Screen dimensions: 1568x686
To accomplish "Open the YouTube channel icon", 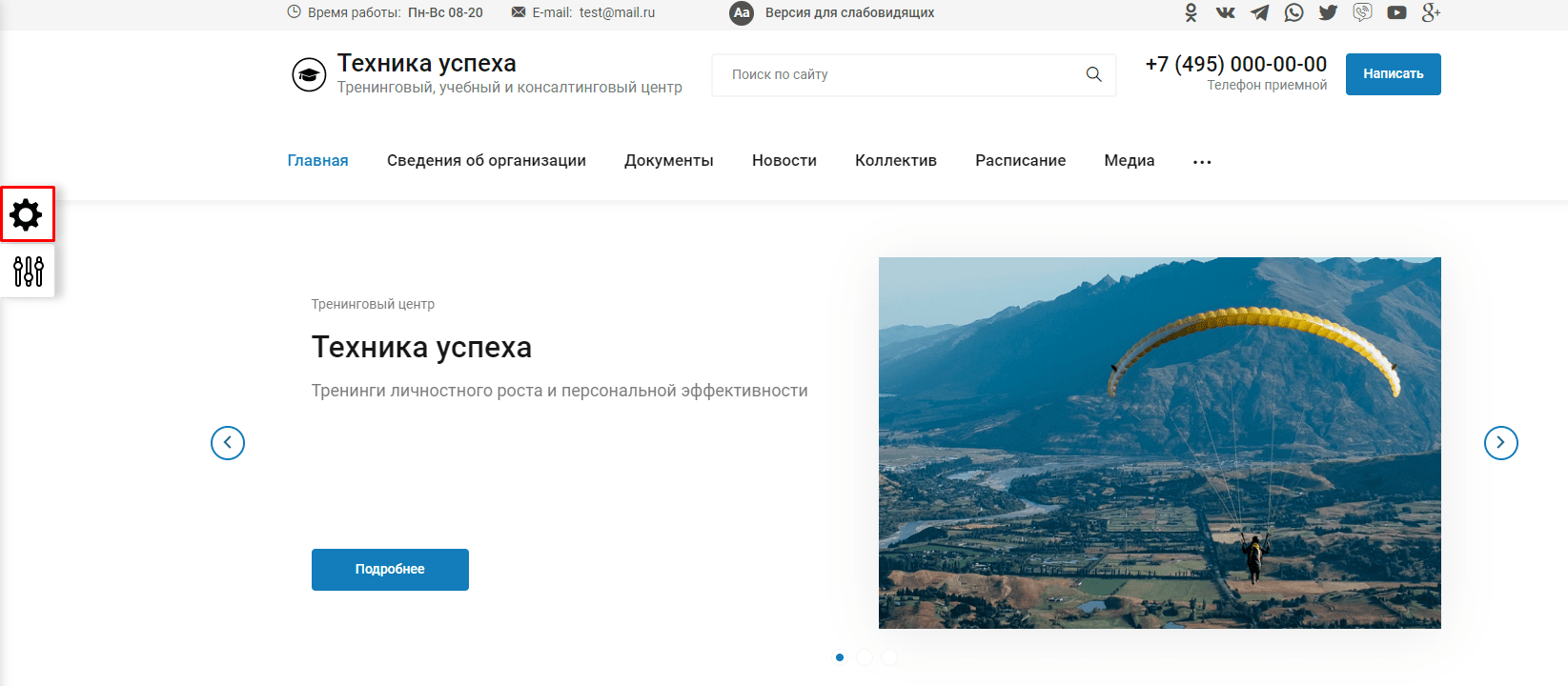I will (x=1396, y=12).
